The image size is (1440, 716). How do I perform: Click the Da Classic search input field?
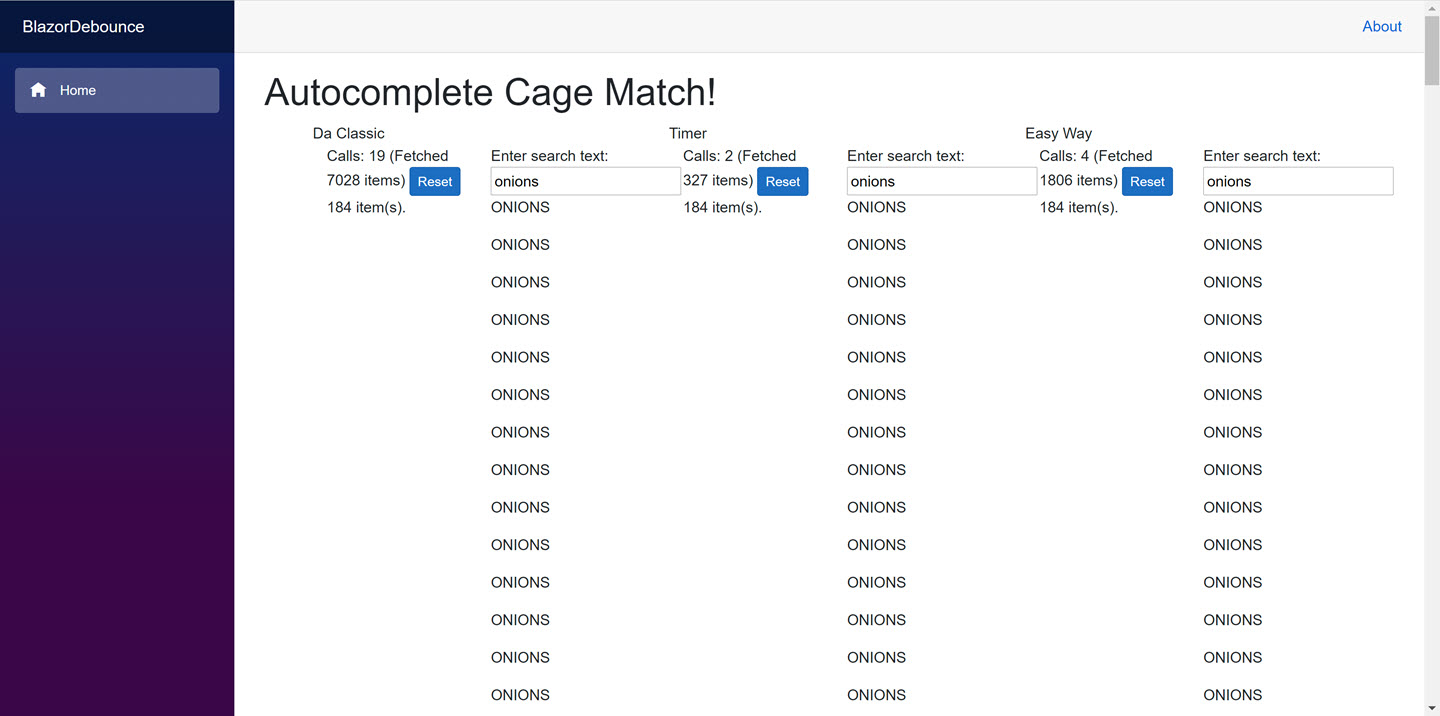click(x=585, y=181)
